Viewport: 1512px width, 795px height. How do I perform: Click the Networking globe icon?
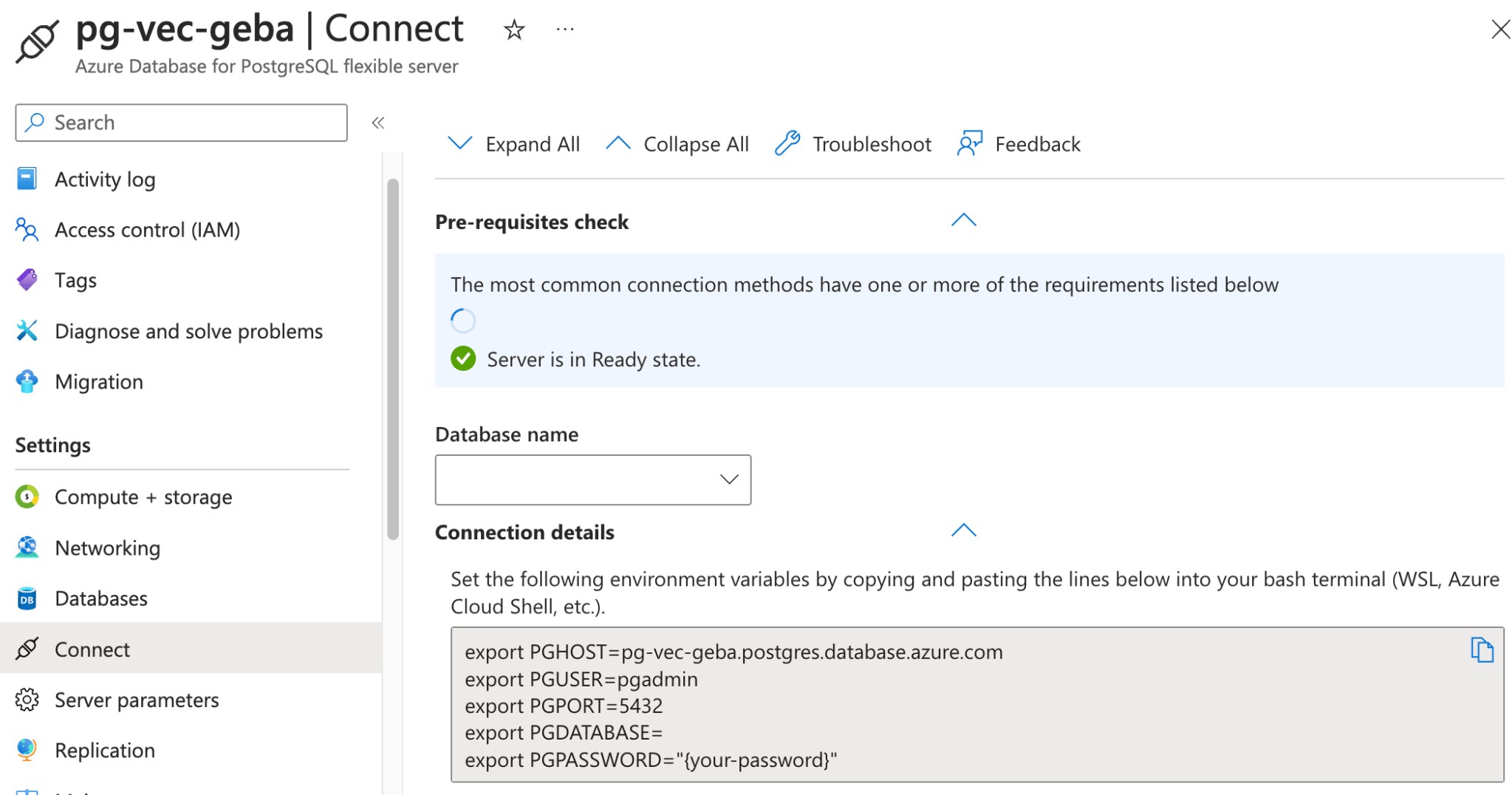click(27, 547)
